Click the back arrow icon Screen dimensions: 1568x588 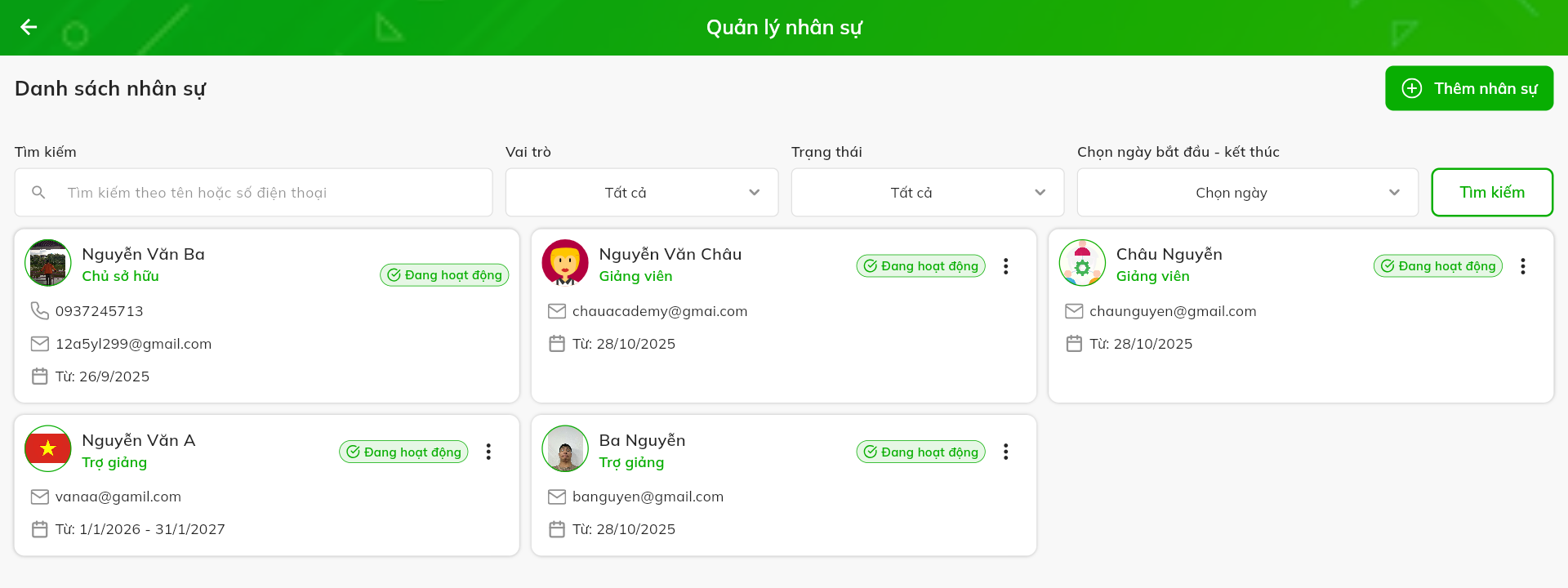pos(29,27)
